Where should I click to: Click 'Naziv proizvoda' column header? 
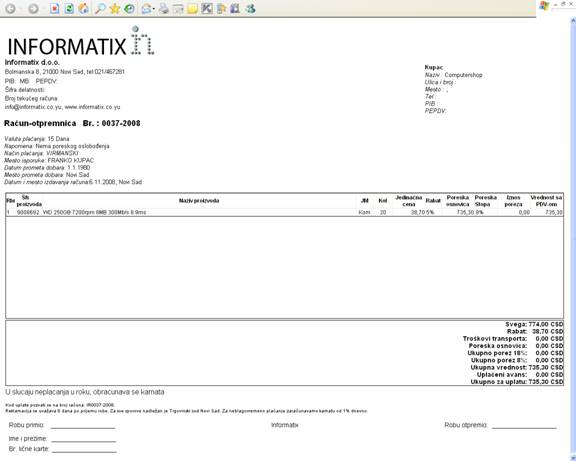click(199, 201)
